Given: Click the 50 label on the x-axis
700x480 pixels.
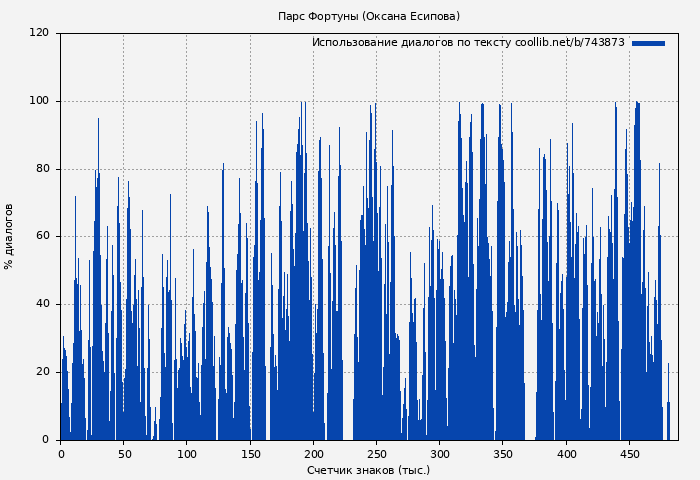Looking at the screenshot, I should [x=124, y=454].
